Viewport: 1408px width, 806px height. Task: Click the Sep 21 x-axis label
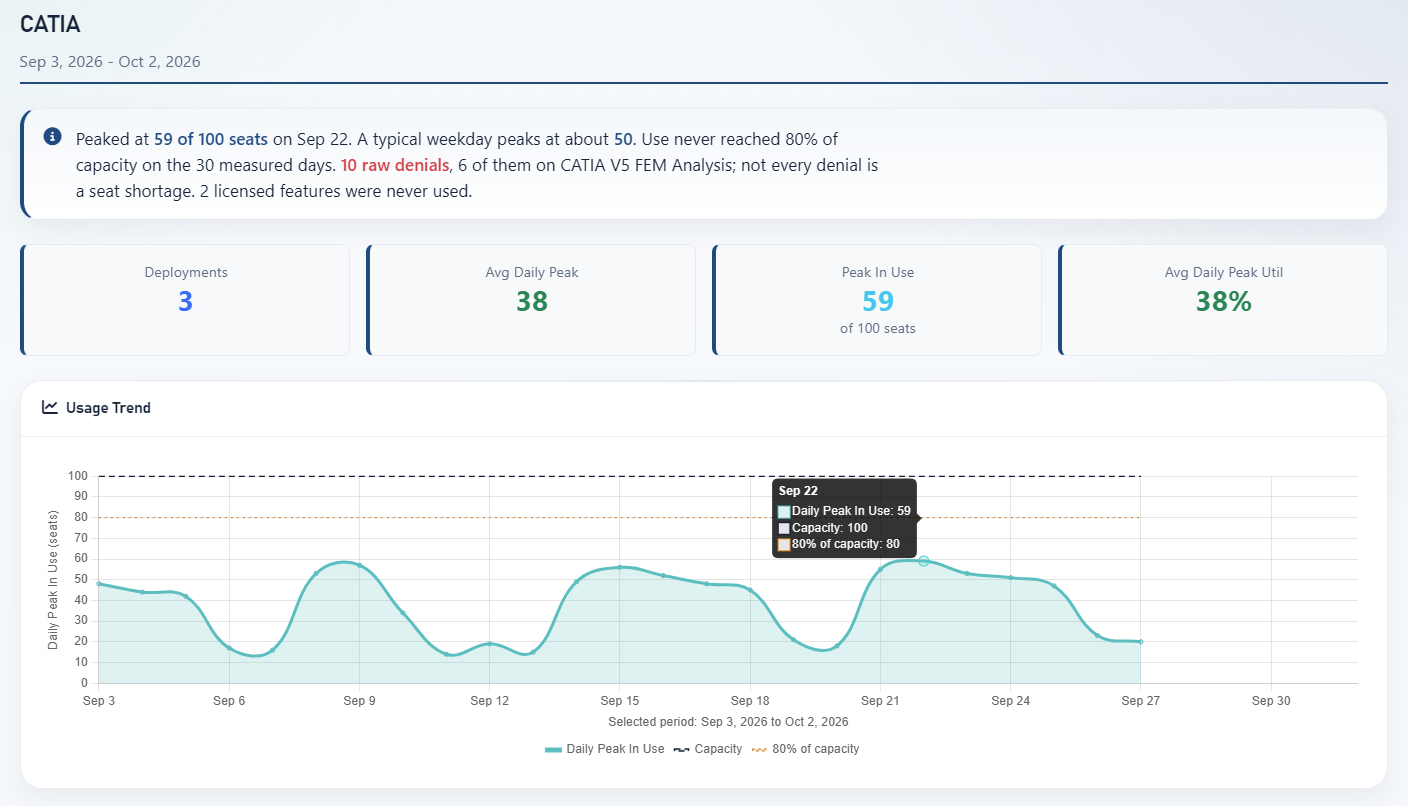click(x=879, y=701)
